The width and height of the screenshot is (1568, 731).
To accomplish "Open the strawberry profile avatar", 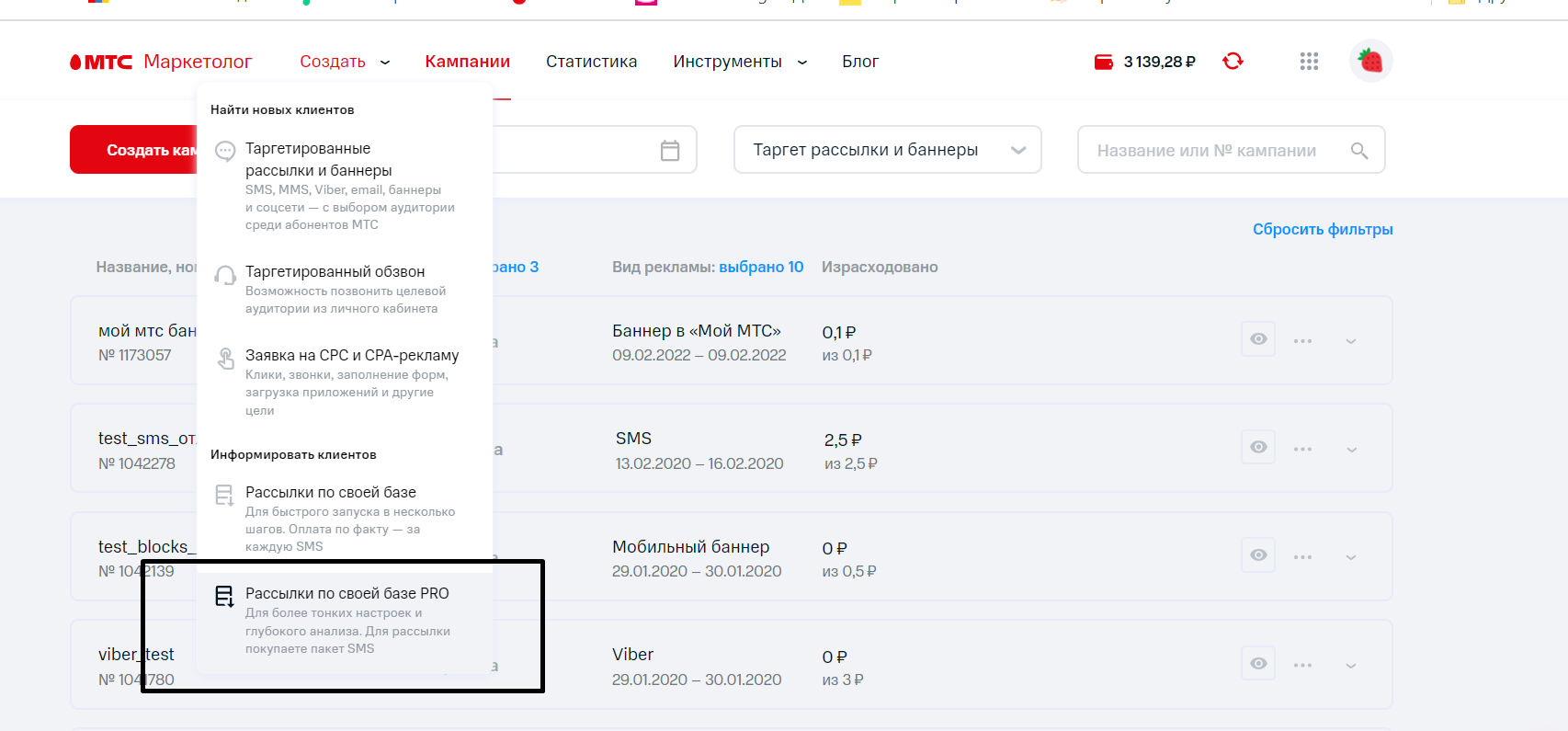I will point(1370,62).
